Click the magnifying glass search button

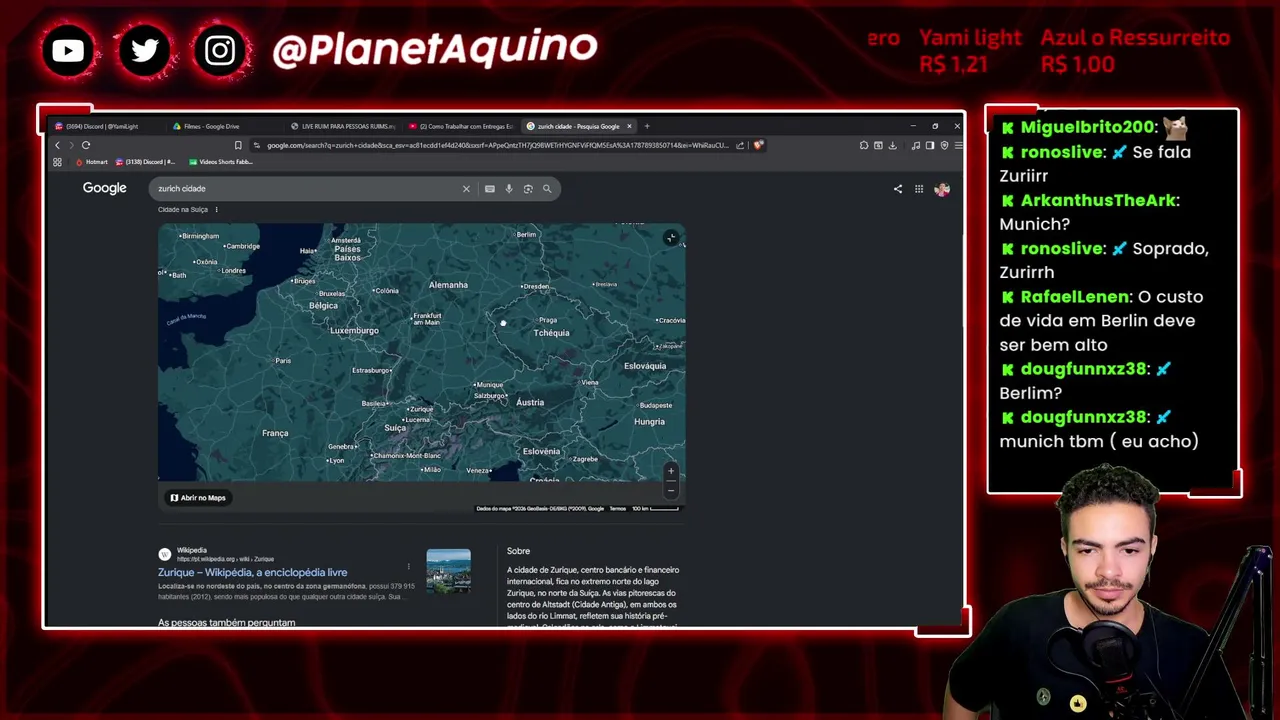[547, 188]
